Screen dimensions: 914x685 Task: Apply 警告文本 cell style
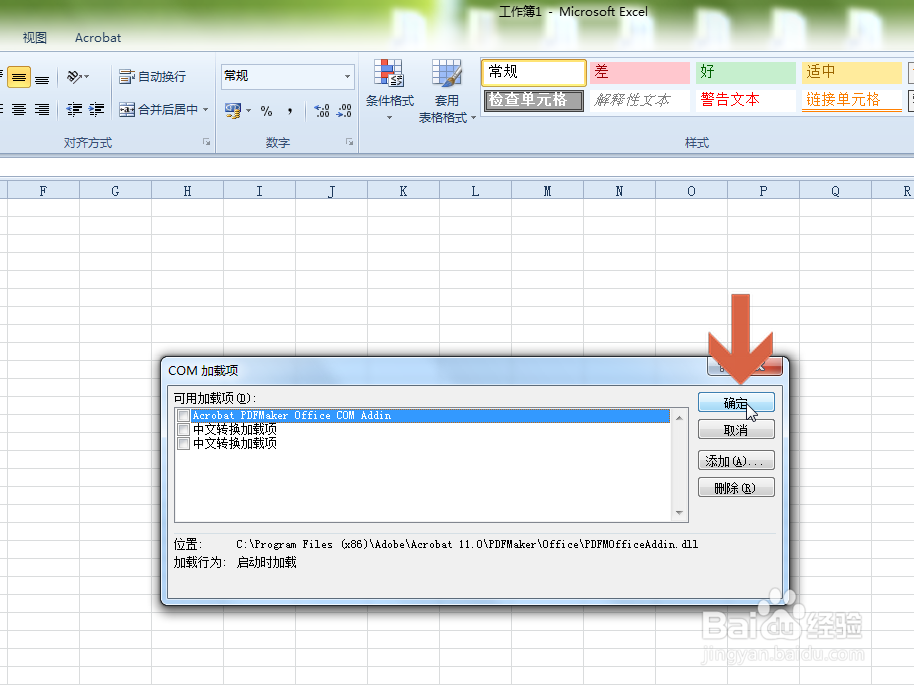click(x=746, y=100)
